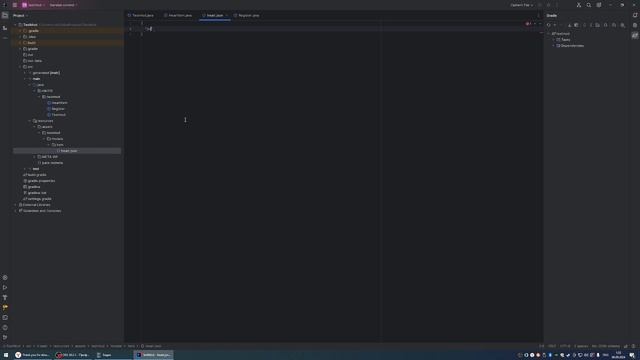Viewport: 640px width, 360px height.
Task: Open the Windows notification center
Action: click(x=632, y=355)
